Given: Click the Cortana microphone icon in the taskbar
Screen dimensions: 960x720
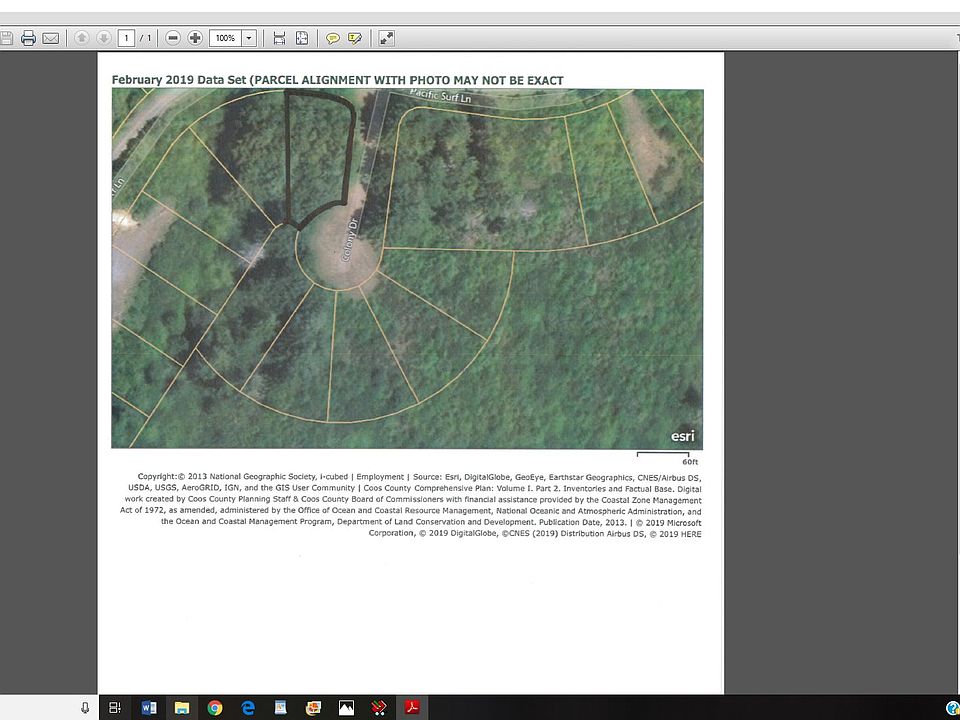Looking at the screenshot, I should (85, 708).
